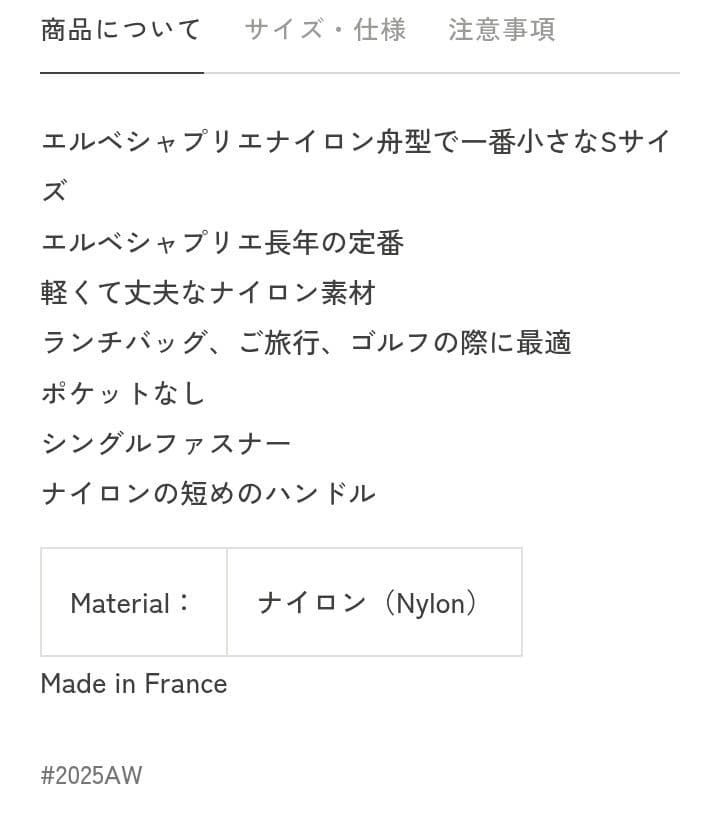Click the #2025AW hashtag link
Image resolution: width=720 pixels, height=828 pixels.
[91, 775]
